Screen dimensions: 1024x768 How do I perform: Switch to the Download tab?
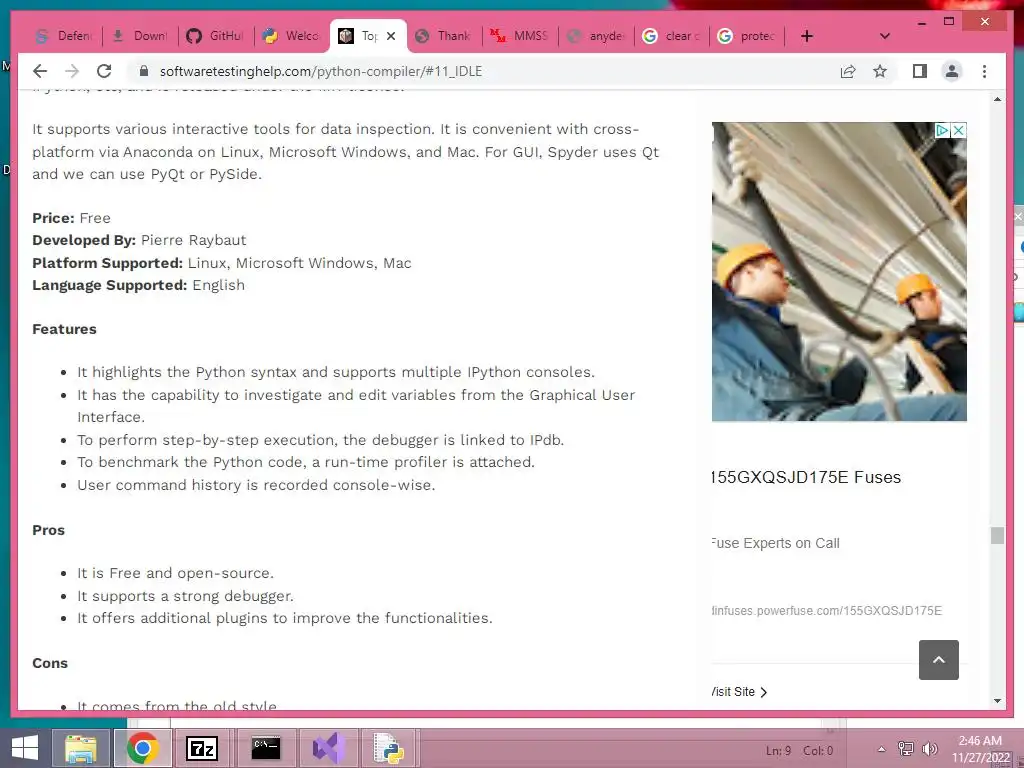[x=140, y=36]
